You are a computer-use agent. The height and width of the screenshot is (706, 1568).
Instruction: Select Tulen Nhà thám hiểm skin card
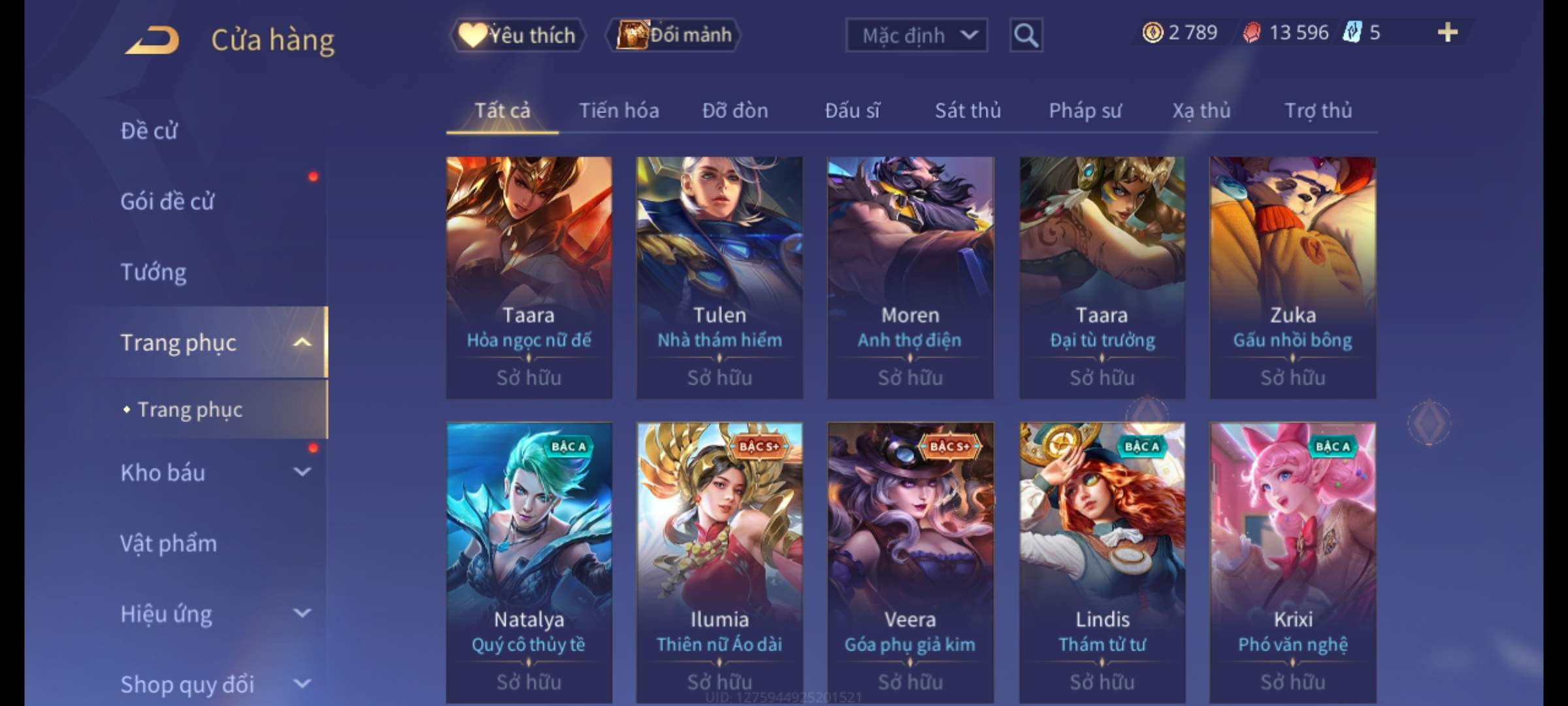(719, 277)
